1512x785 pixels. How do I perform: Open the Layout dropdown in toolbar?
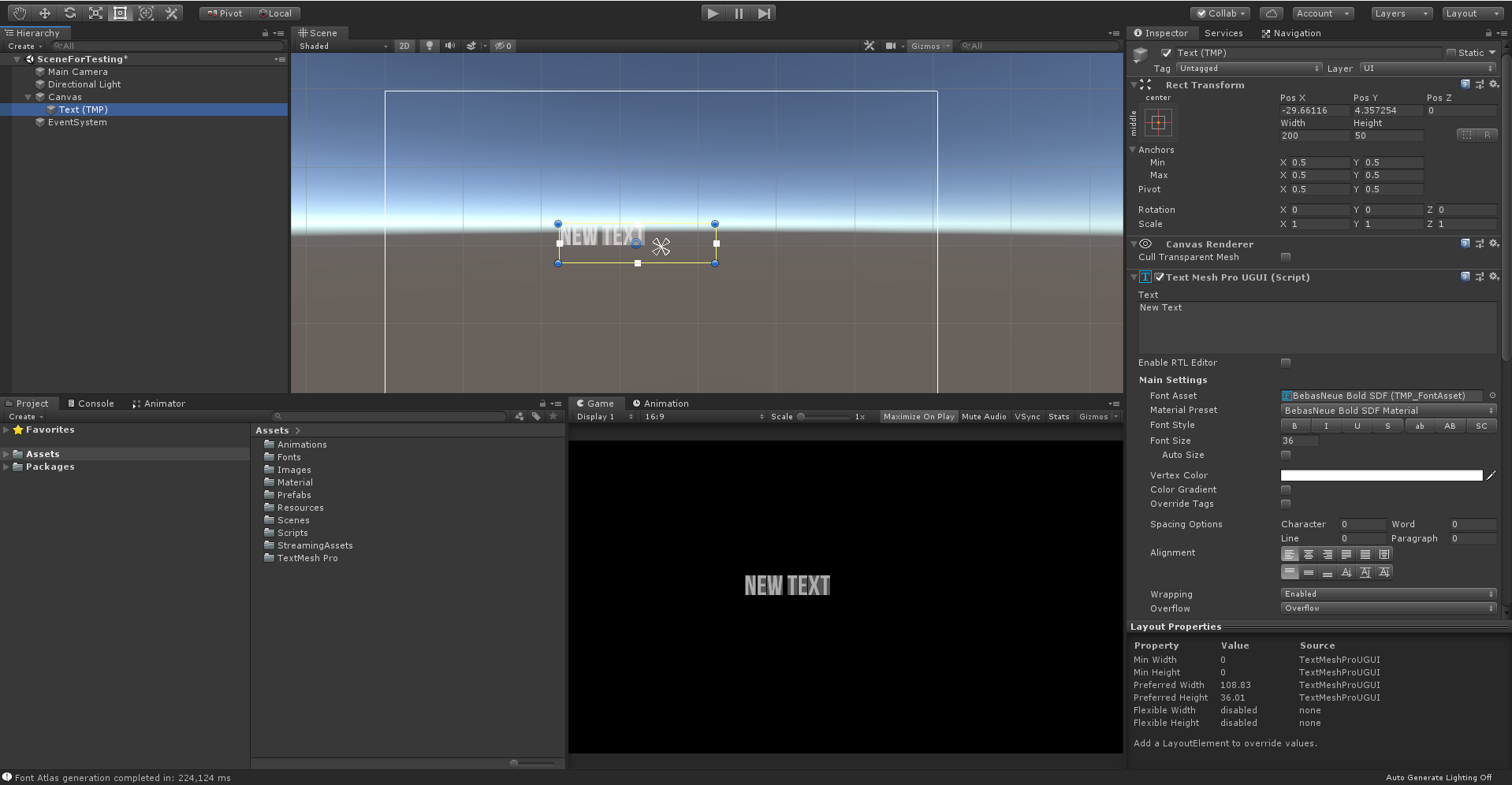[1472, 13]
